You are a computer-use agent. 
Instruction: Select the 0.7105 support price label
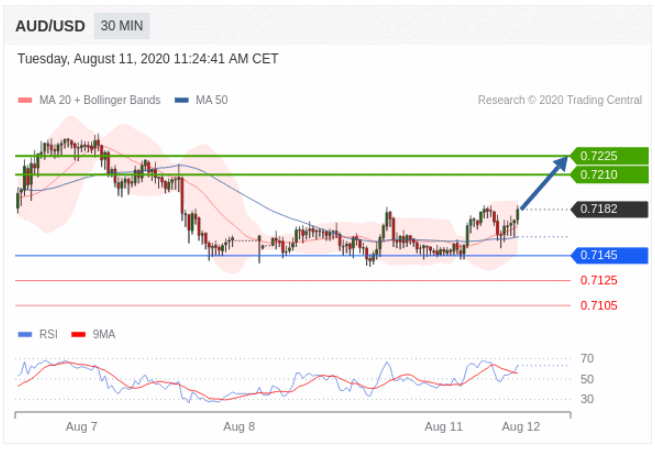[599, 306]
